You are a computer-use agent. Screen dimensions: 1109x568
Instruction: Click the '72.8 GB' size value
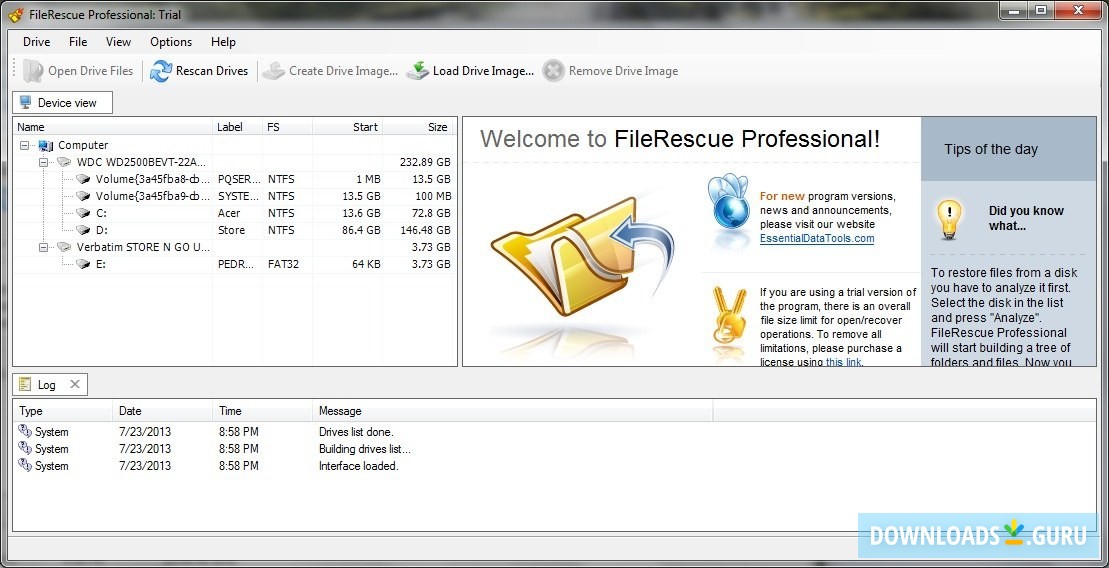point(433,213)
